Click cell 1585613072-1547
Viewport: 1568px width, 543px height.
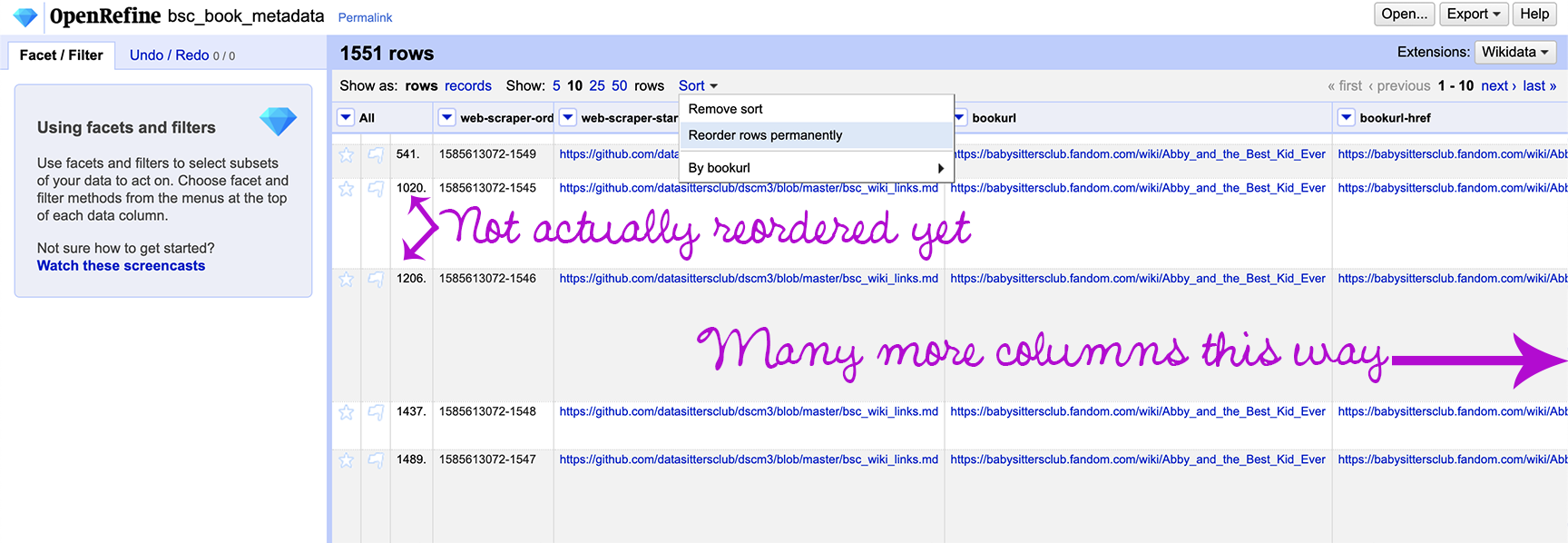pyautogui.click(x=487, y=459)
